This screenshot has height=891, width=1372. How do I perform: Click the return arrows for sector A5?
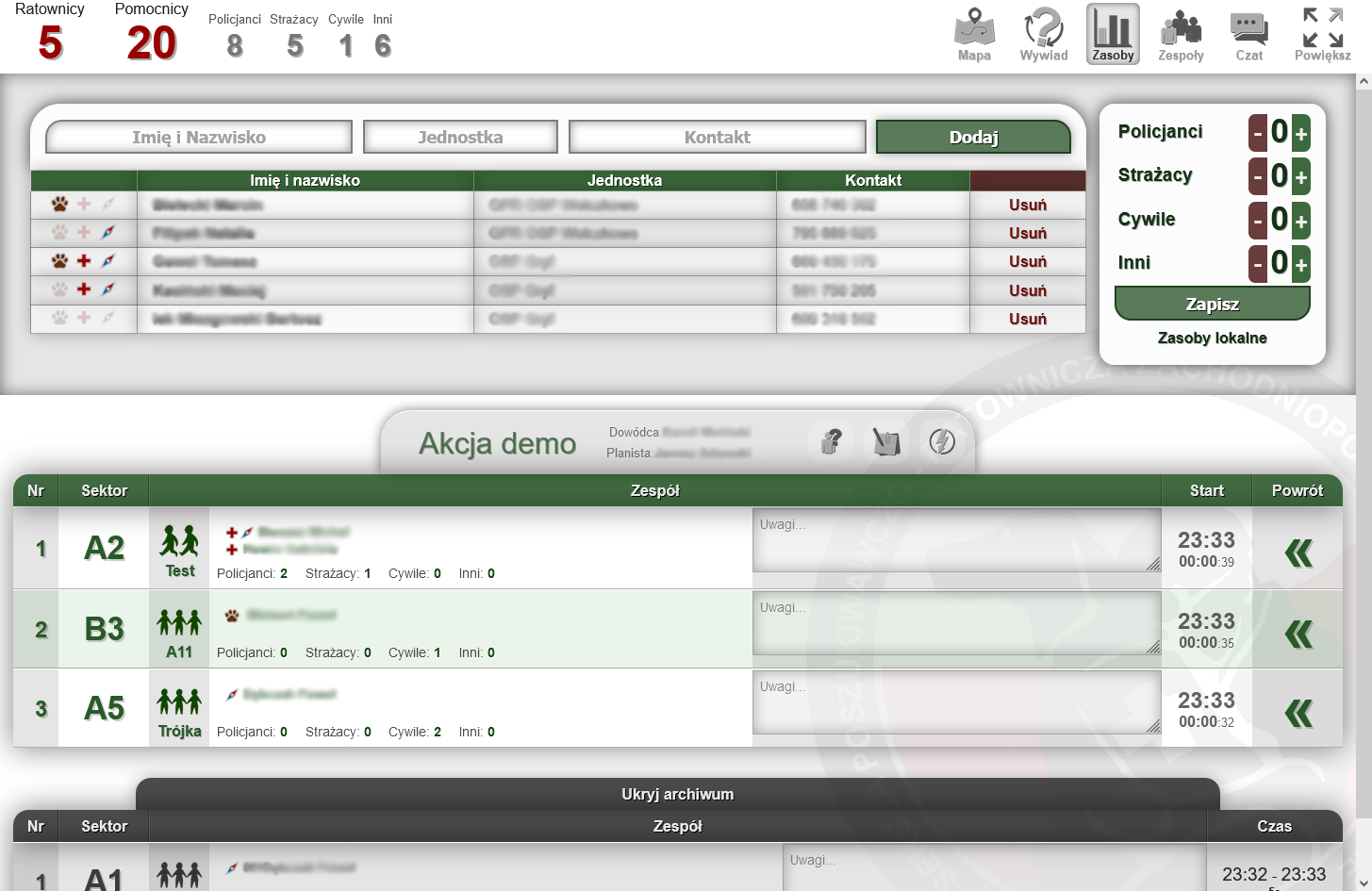tap(1298, 713)
